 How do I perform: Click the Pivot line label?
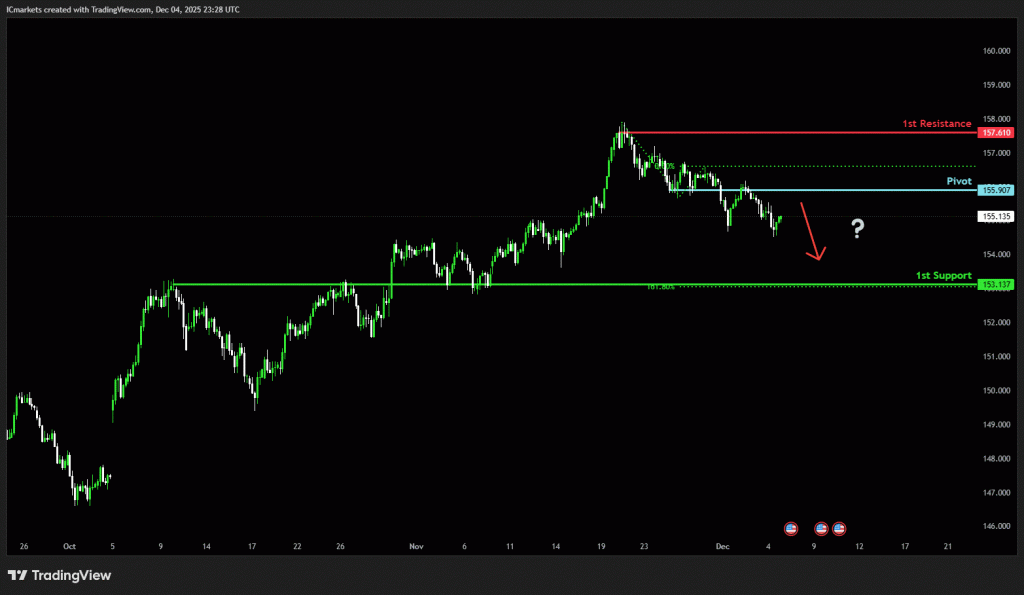pos(959,181)
